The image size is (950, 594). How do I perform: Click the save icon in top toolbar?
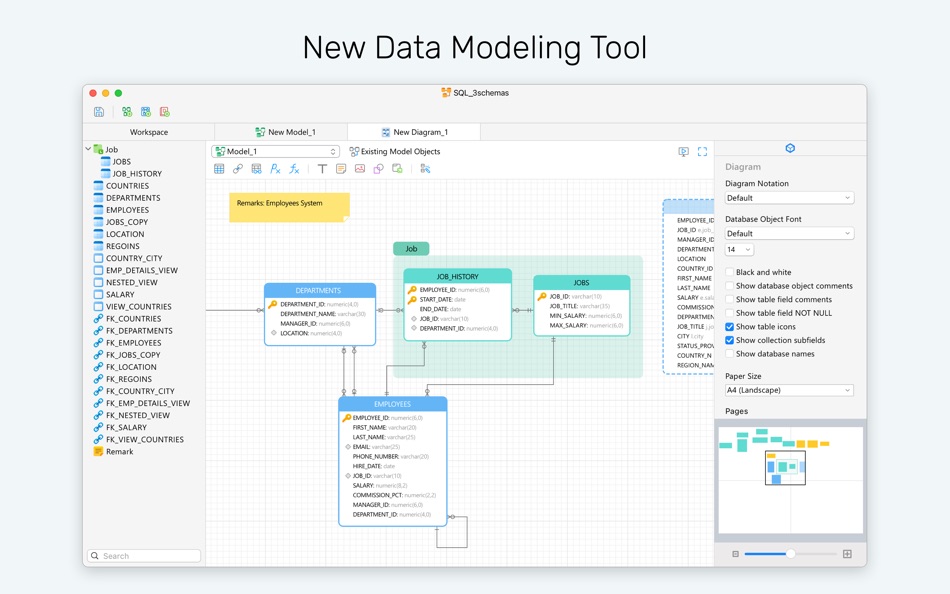(x=99, y=112)
